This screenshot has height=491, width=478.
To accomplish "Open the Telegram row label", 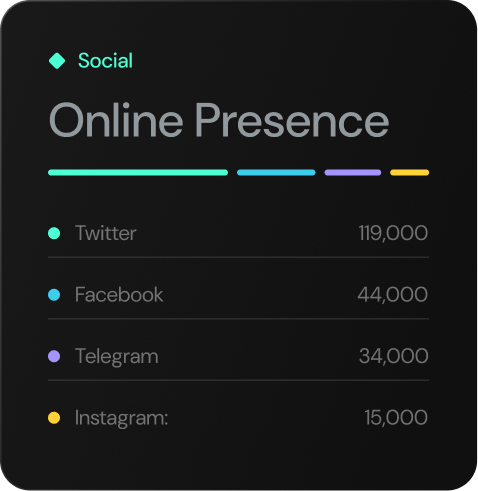I will [117, 357].
